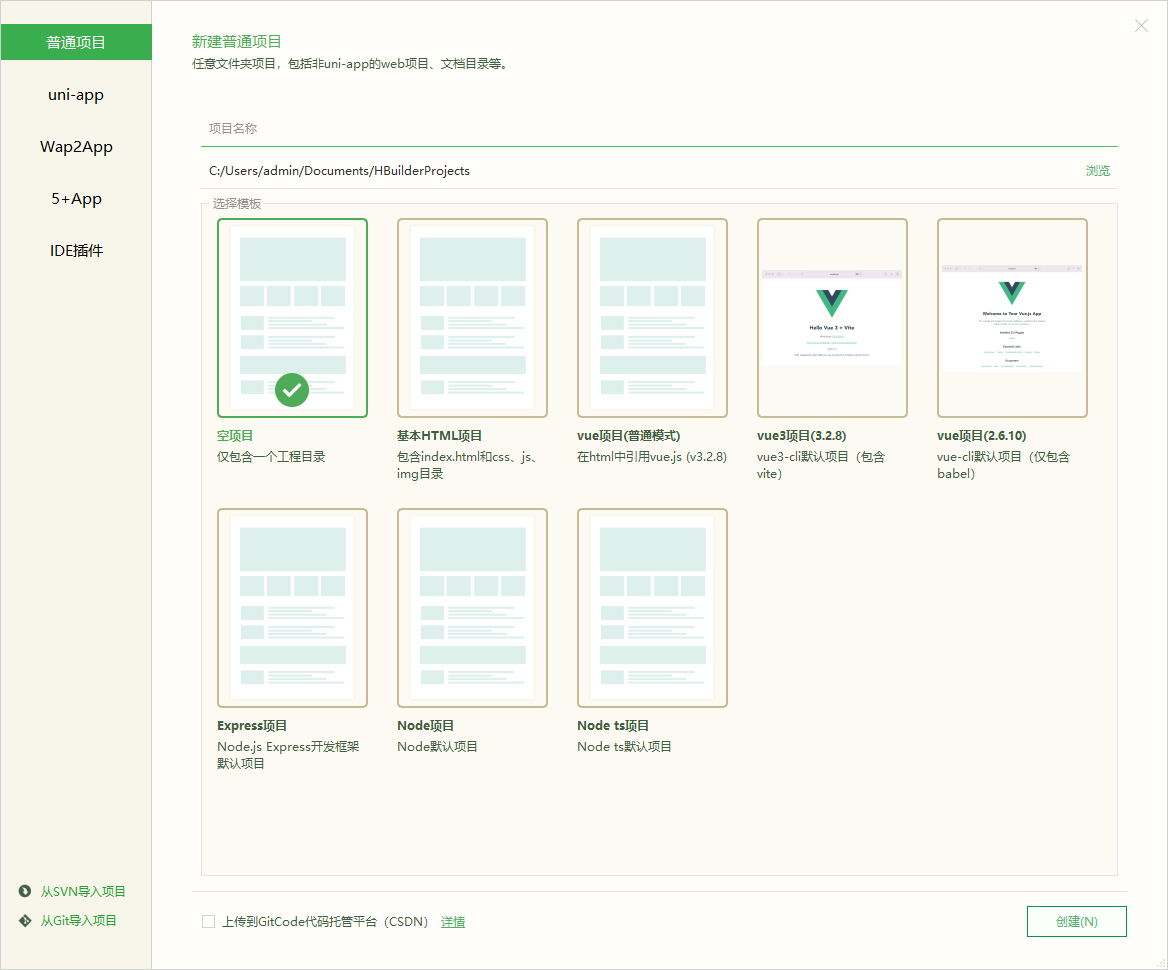Close the new project dialog
The image size is (1168, 970).
1141,26
